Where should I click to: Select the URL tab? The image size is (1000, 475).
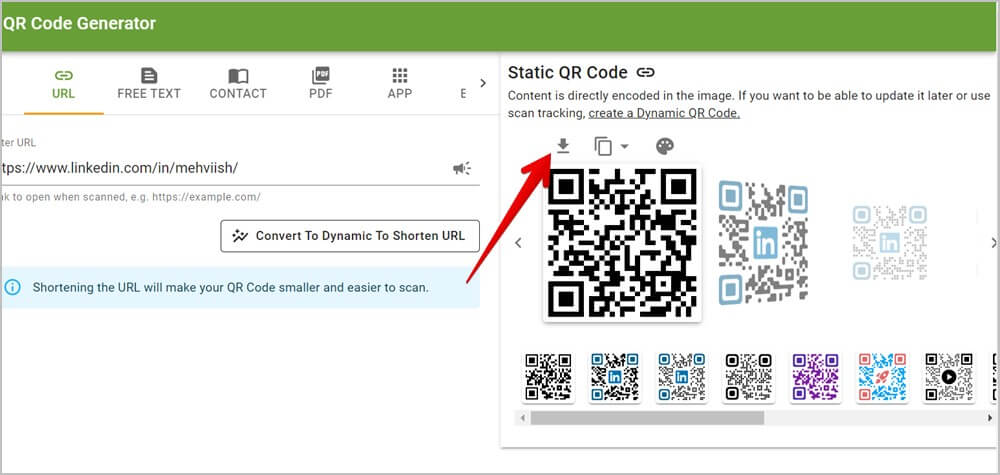pyautogui.click(x=64, y=85)
